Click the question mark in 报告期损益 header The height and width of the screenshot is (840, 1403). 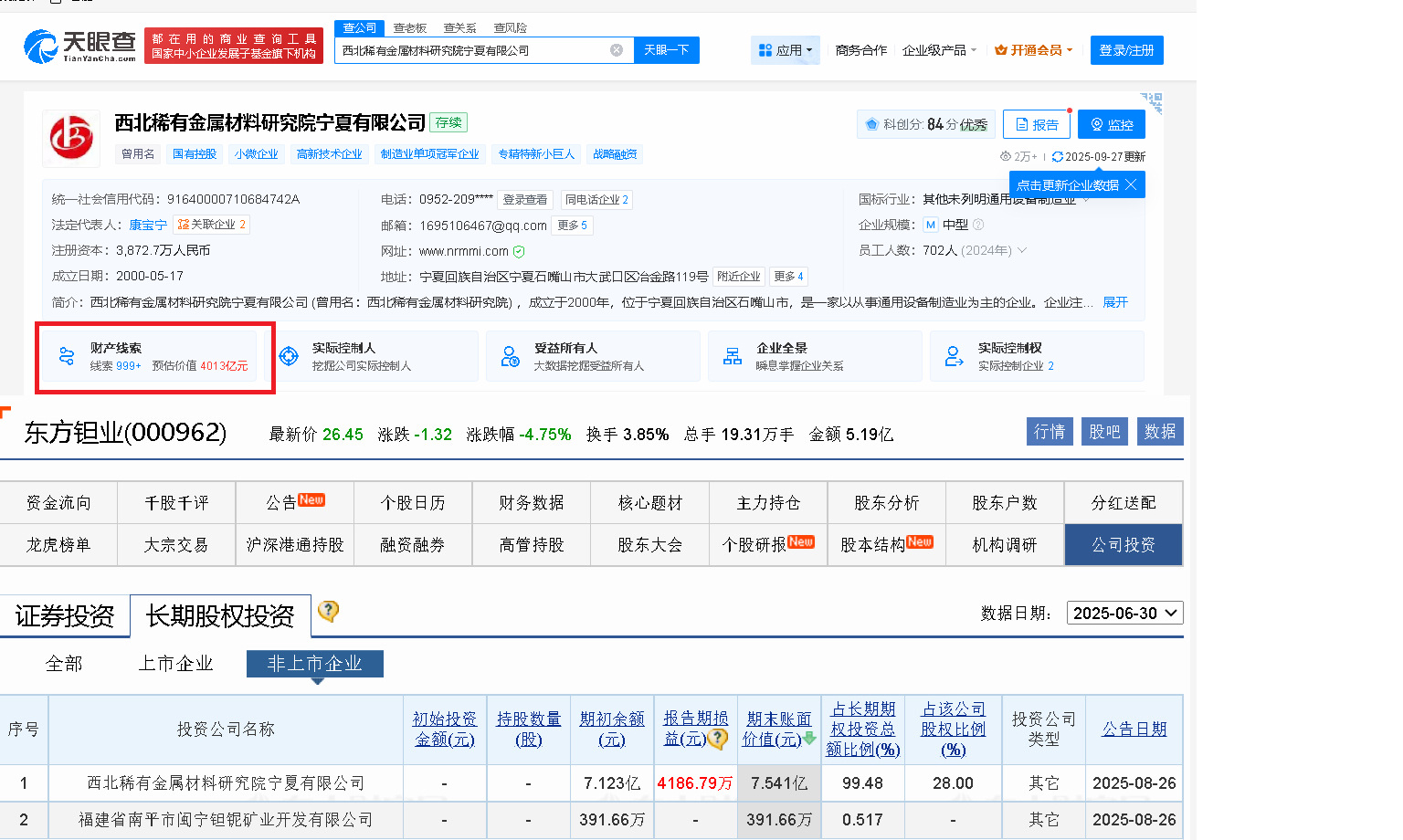(718, 739)
